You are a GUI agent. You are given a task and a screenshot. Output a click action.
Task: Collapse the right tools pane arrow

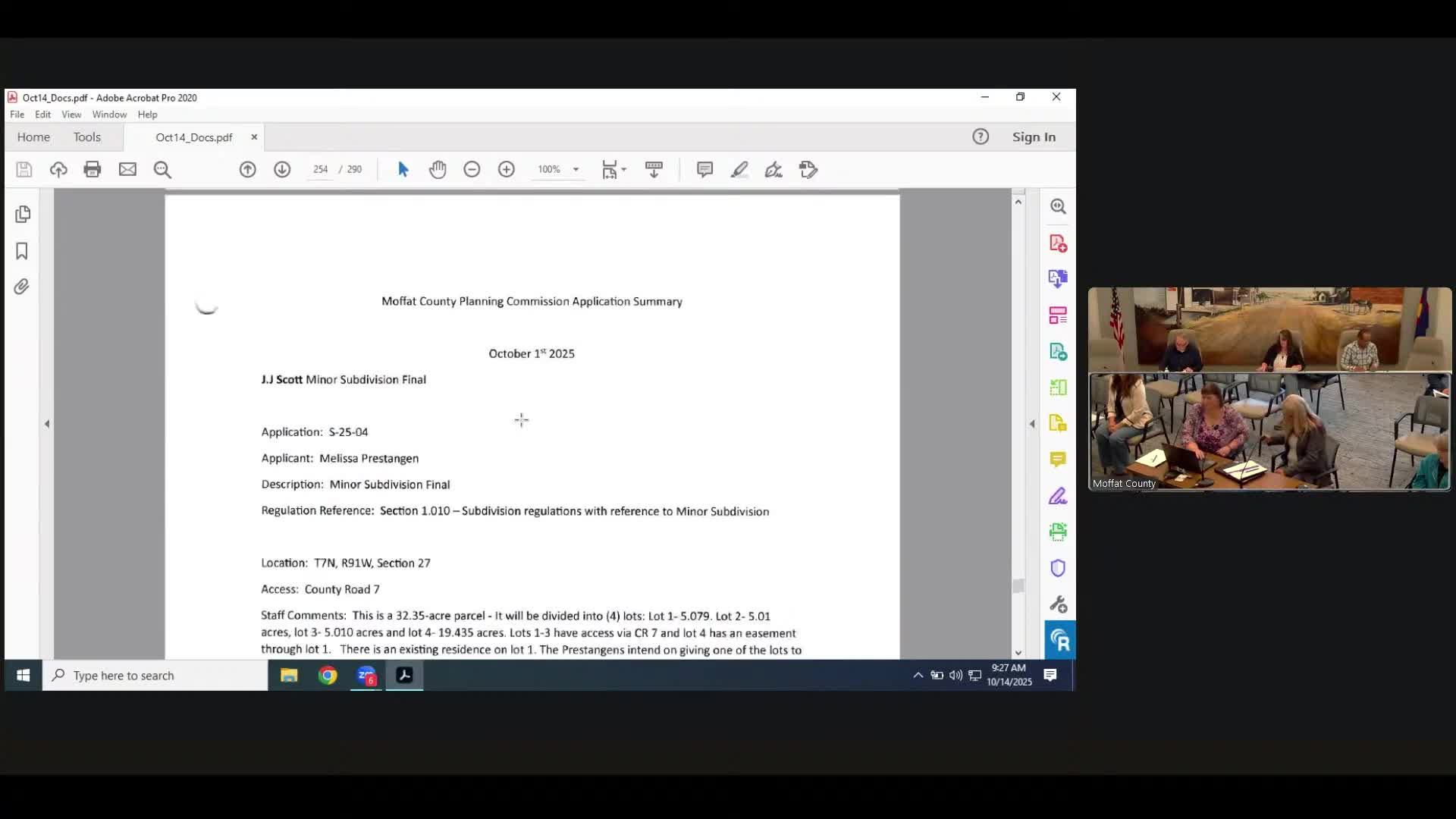(1032, 424)
